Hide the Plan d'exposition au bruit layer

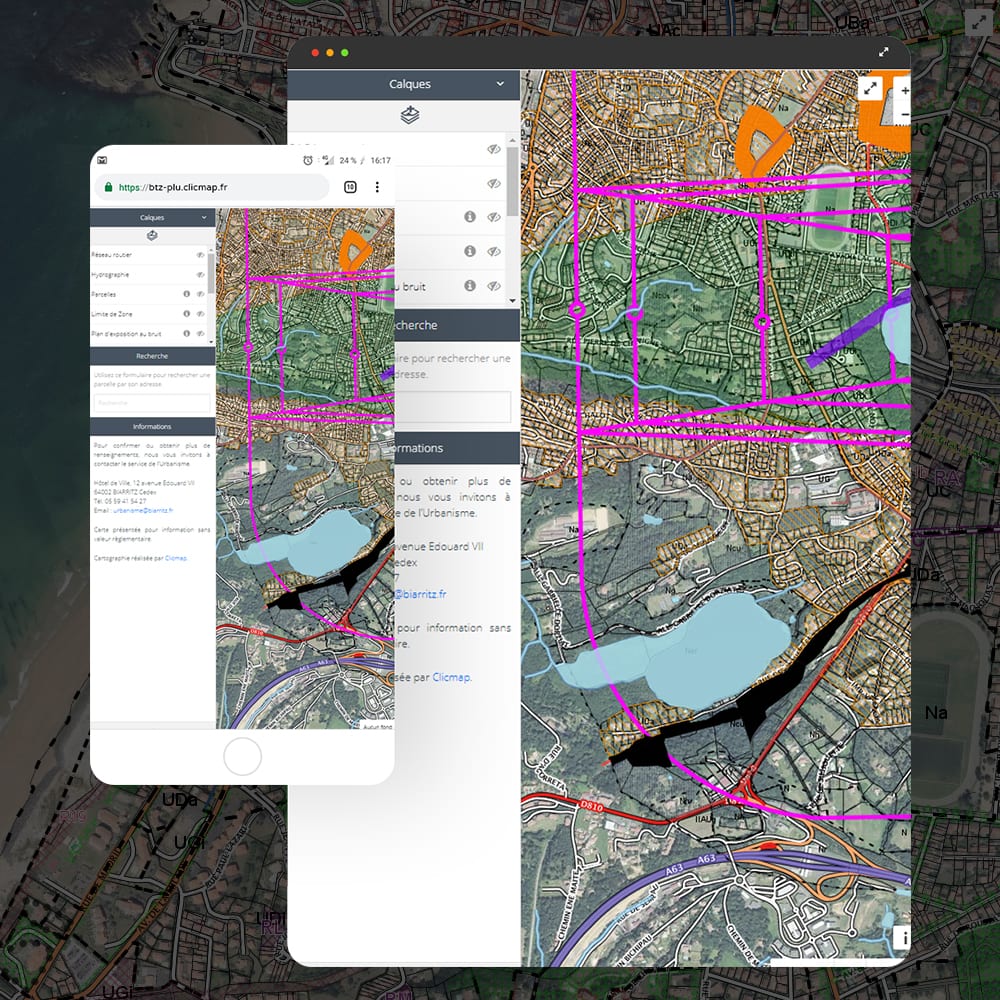(200, 333)
